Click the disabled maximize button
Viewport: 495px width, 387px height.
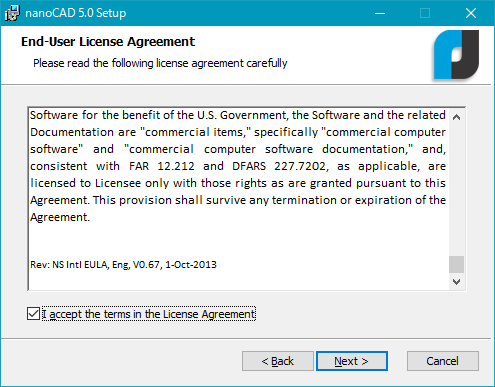click(x=425, y=13)
